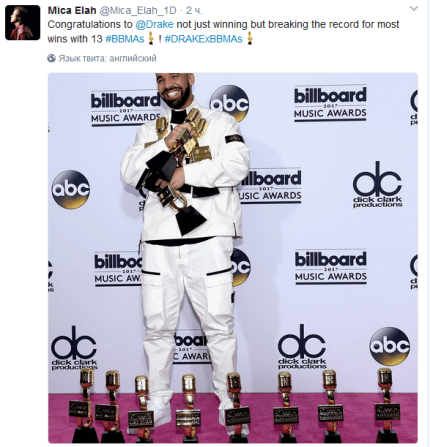Follow the @Drake mention link
430x447 pixels.
(155, 24)
